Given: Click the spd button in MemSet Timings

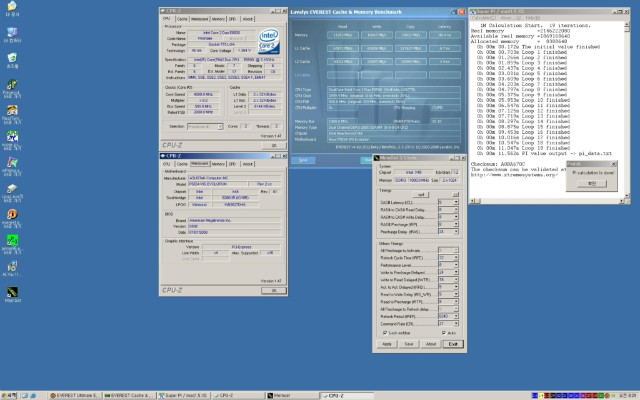Looking at the screenshot, I should pyautogui.click(x=420, y=195).
